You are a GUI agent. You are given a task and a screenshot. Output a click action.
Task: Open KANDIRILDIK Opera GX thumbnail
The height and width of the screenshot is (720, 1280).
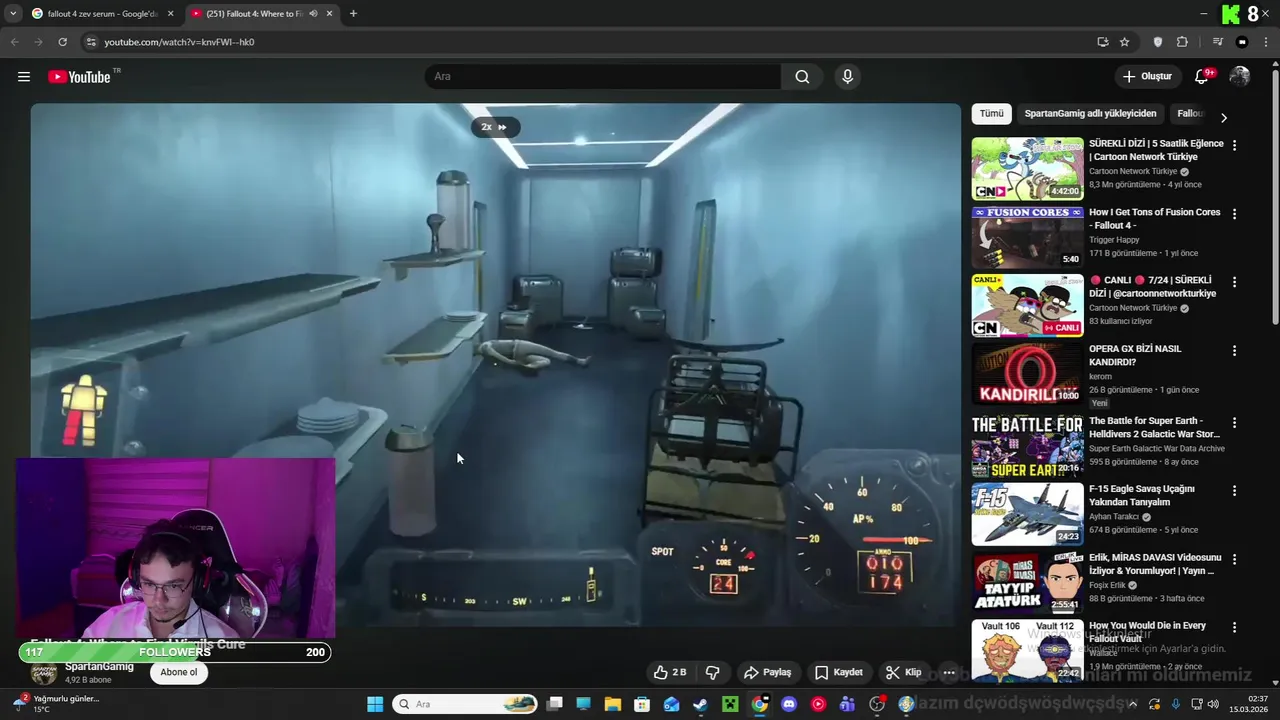[1027, 374]
